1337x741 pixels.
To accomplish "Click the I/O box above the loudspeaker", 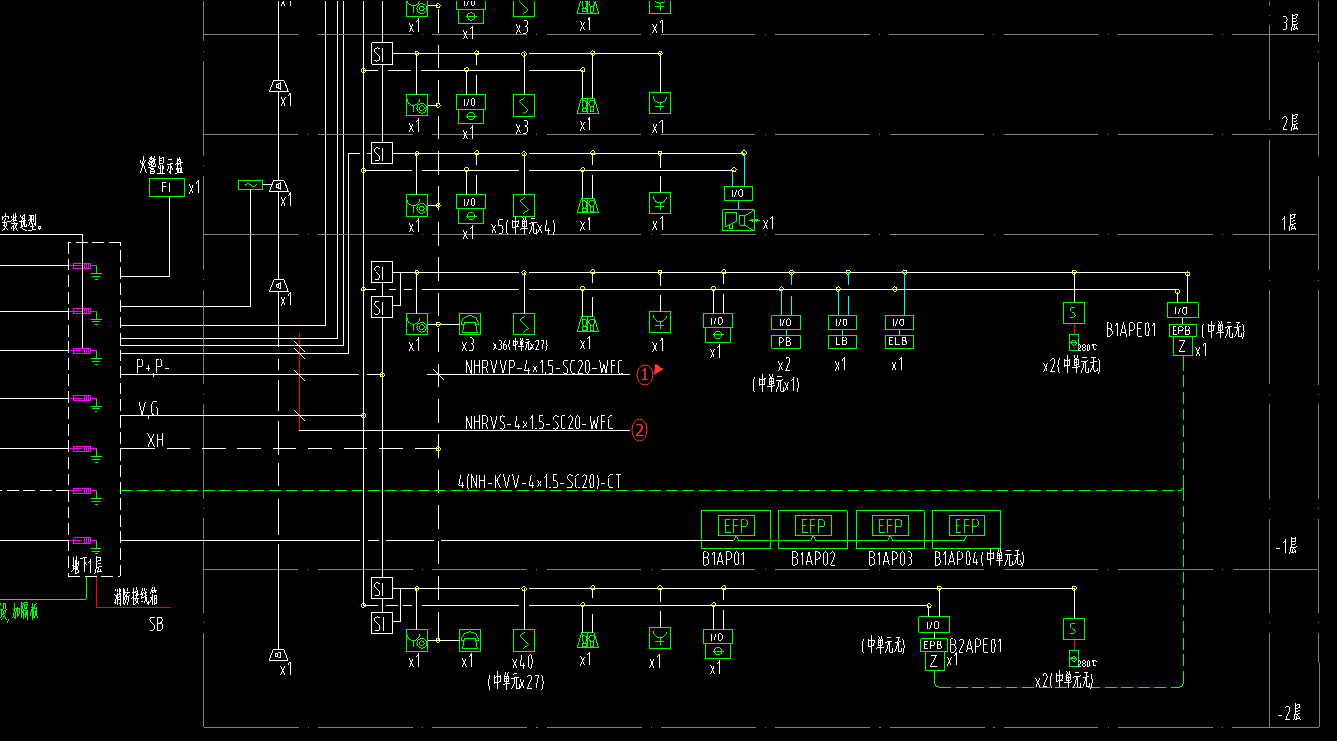I will [738, 193].
